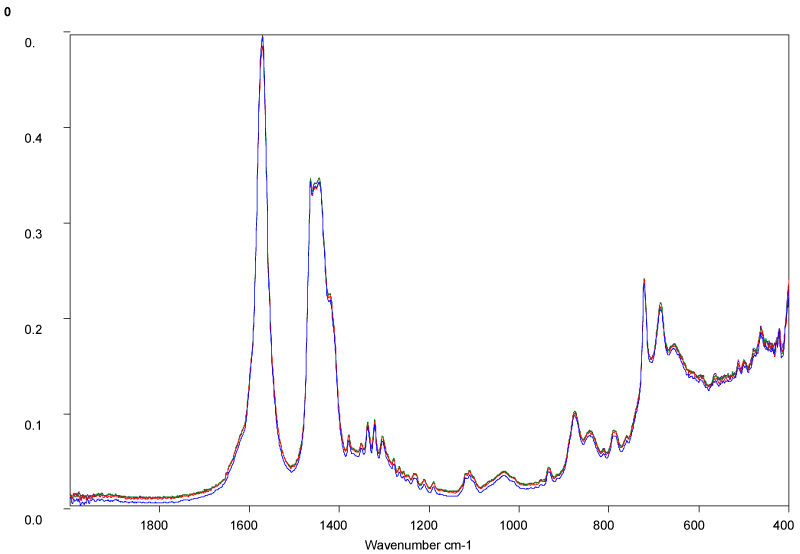The image size is (800, 554).
Task: Click the 1600 x-axis tick label
Action: coord(244,526)
